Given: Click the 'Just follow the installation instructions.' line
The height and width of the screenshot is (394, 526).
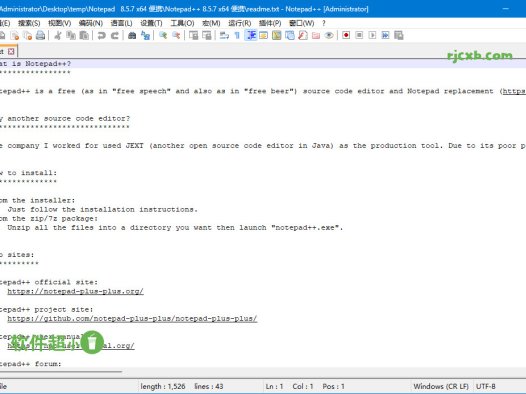Looking at the screenshot, I should (103, 209).
